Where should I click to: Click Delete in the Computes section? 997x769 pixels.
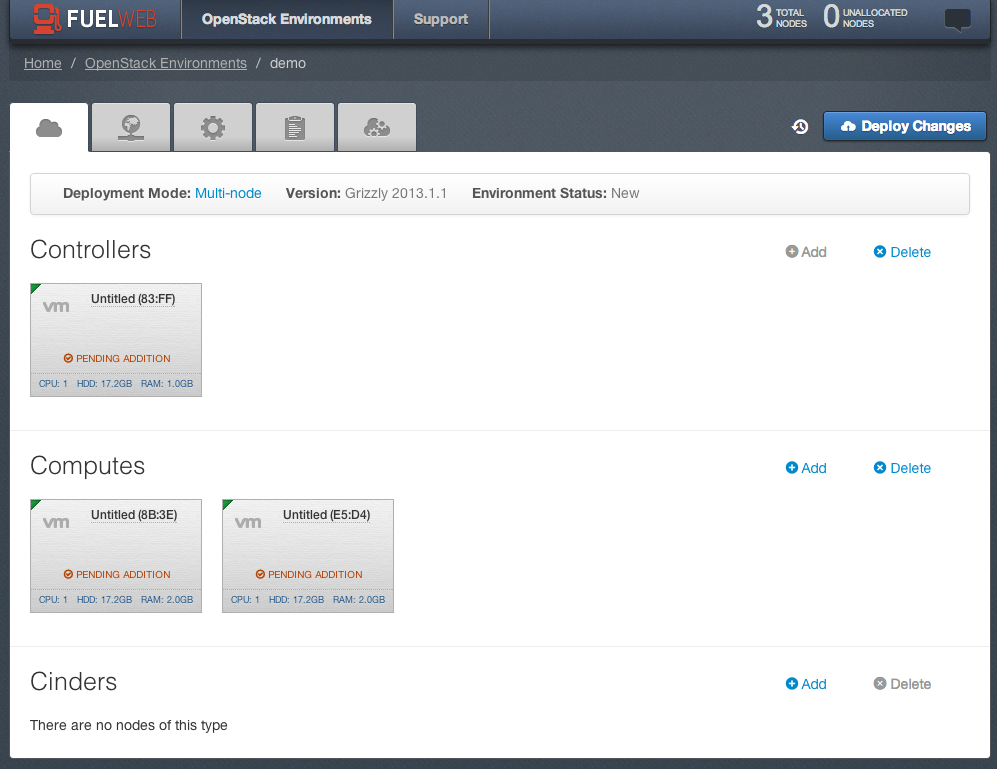[902, 468]
